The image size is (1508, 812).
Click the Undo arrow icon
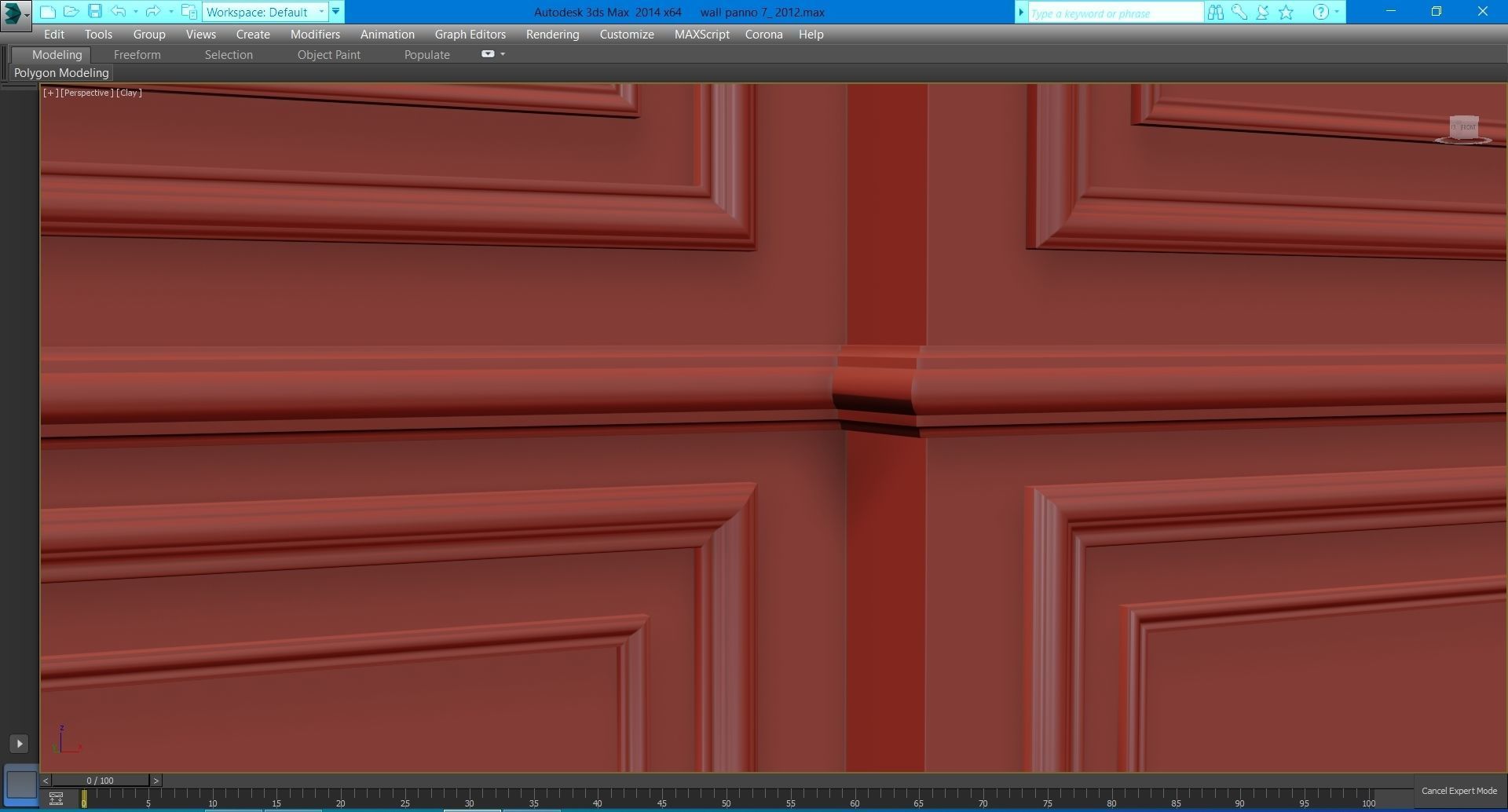point(119,12)
